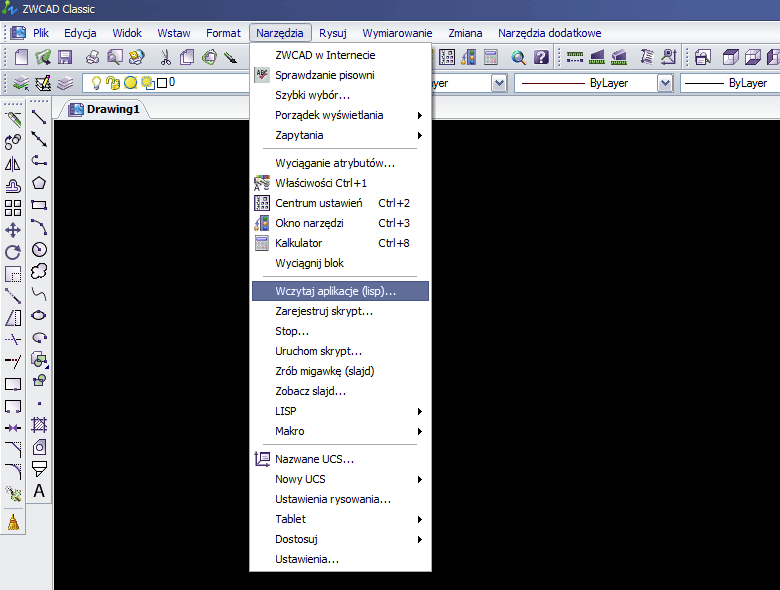Choose Nazwane UCS... entry
Viewport: 780px width, 590px height.
340,459
